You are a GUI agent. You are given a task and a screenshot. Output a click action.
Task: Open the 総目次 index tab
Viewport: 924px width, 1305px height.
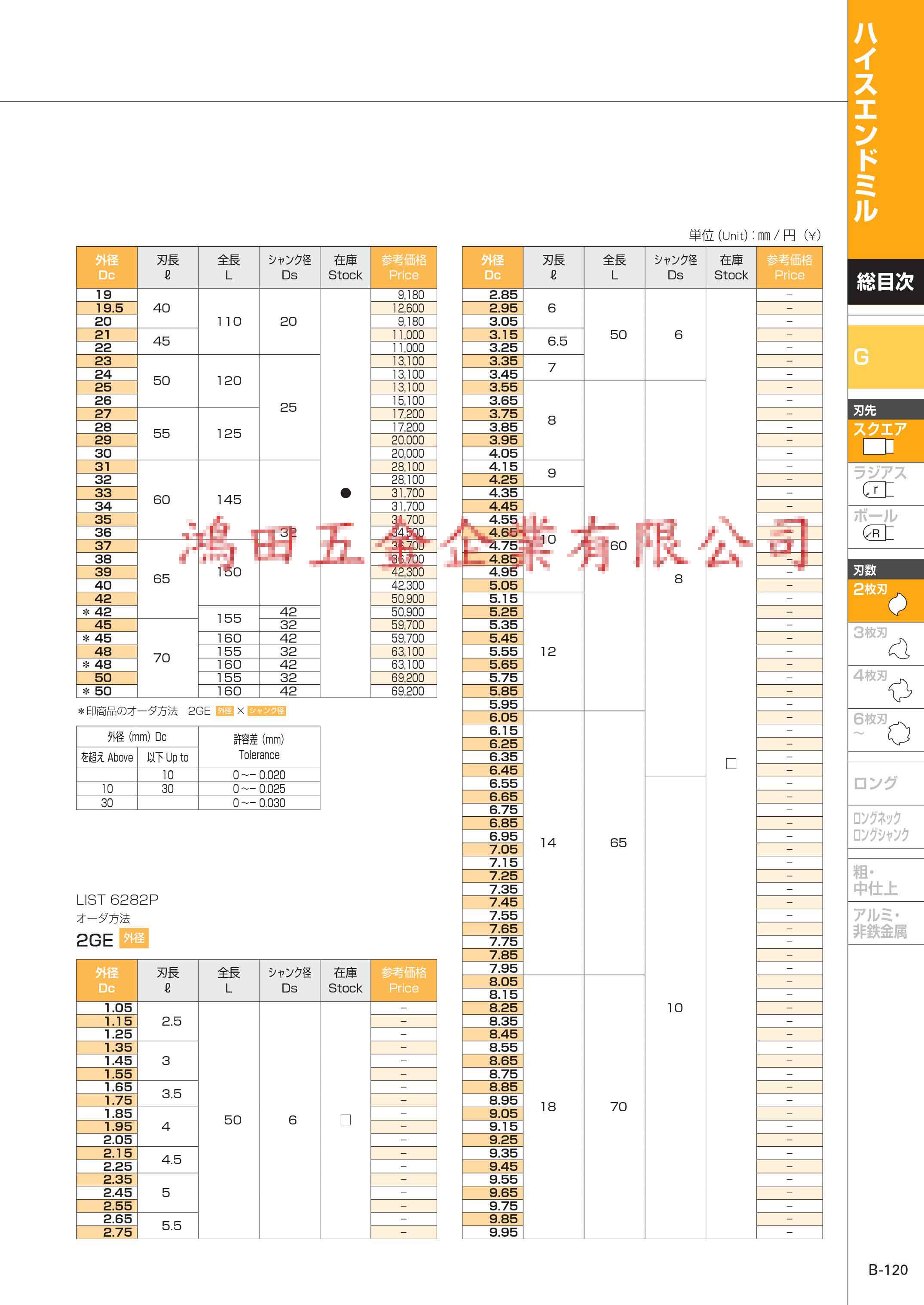pos(885,282)
